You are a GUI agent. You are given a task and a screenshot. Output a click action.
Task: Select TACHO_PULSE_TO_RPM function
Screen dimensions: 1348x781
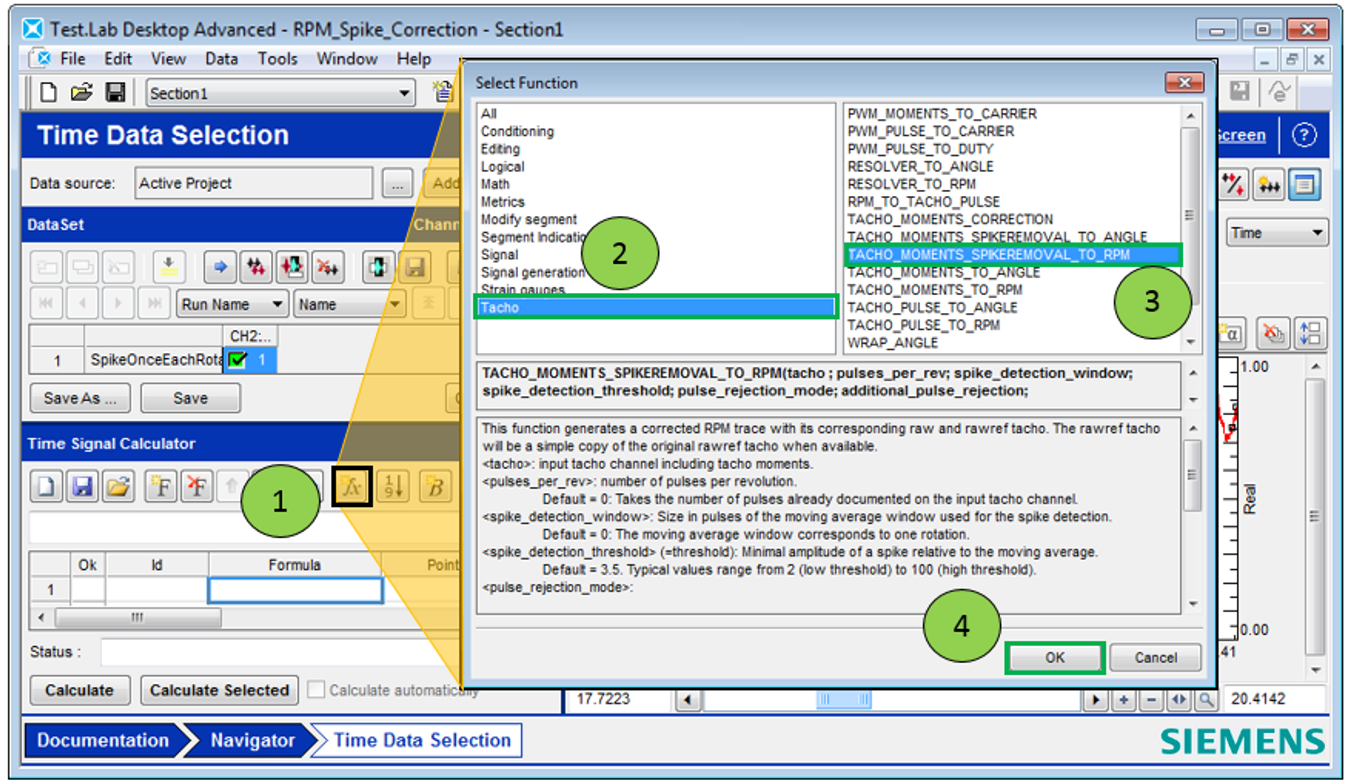tap(923, 325)
